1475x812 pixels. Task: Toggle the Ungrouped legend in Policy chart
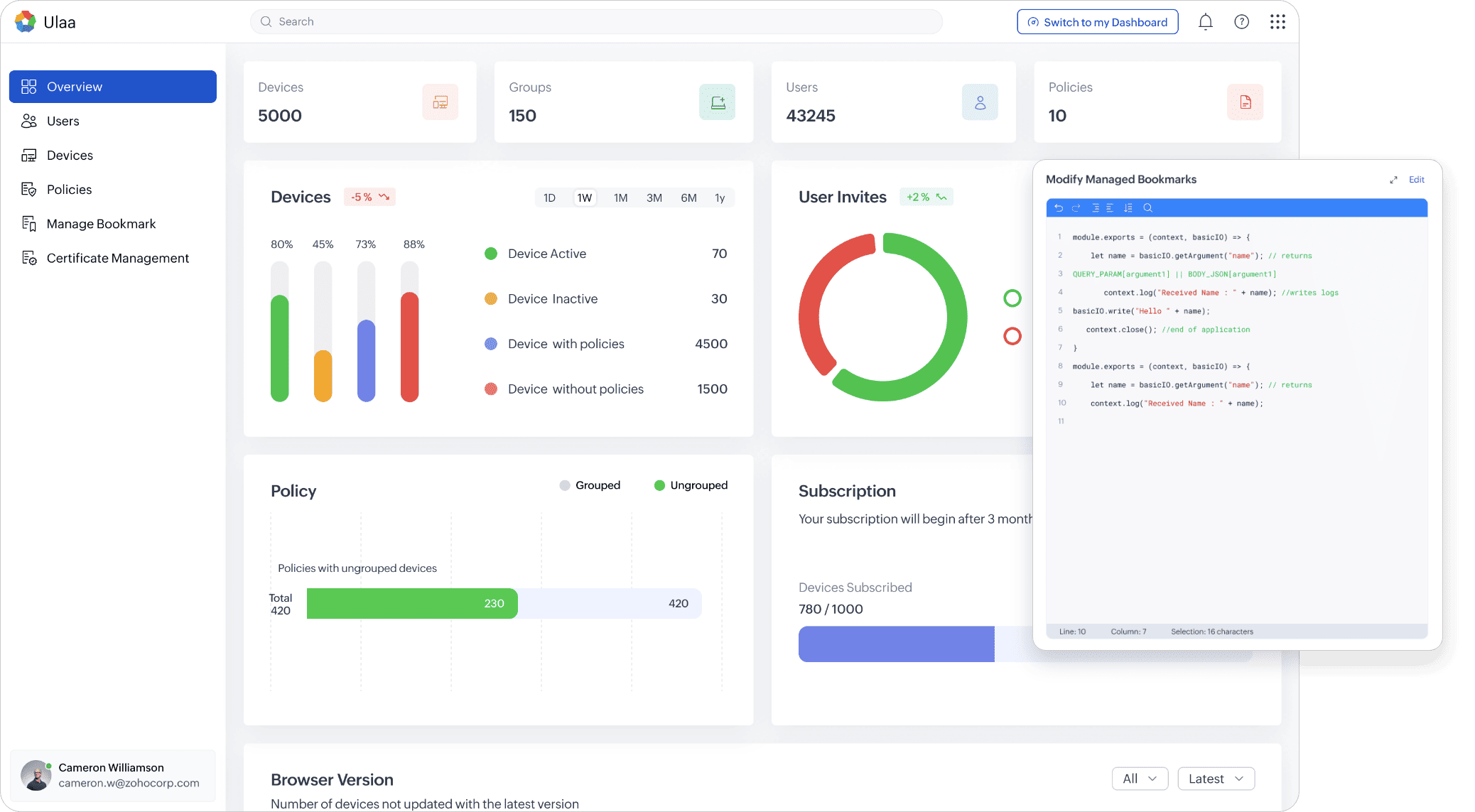tap(691, 485)
